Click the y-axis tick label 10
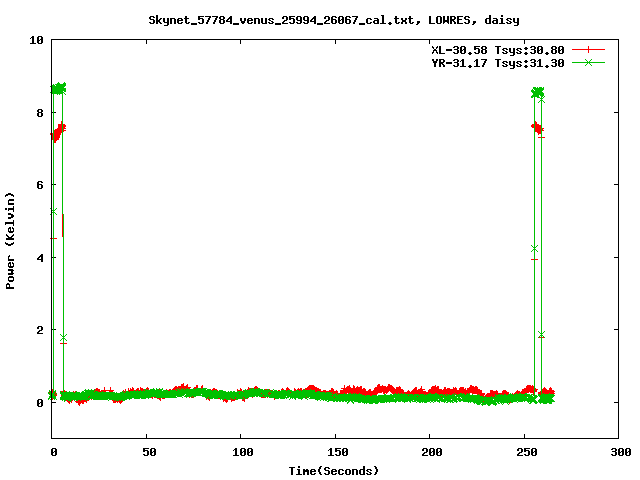The width and height of the screenshot is (640, 480). pyautogui.click(x=36, y=40)
